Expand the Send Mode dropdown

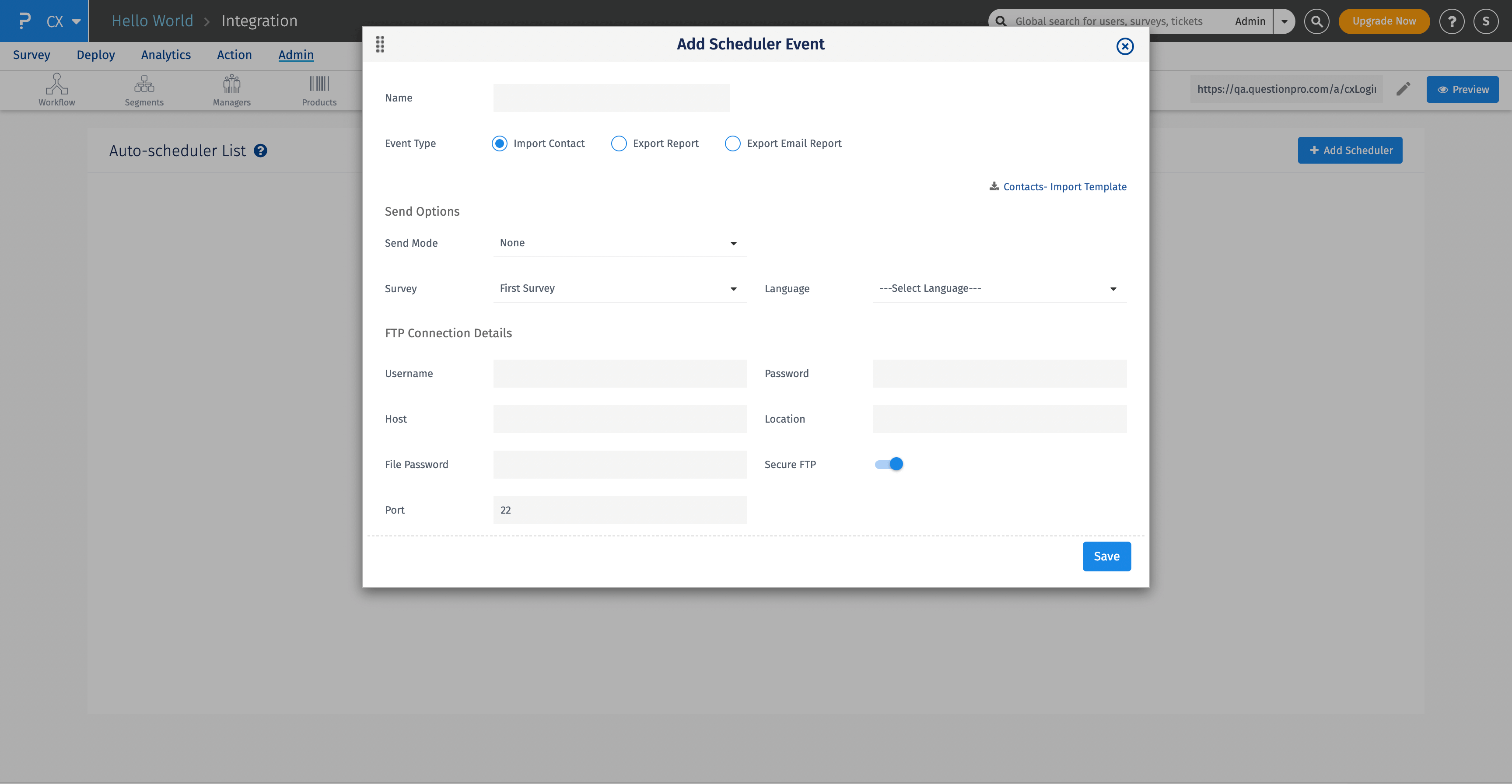pyautogui.click(x=619, y=243)
